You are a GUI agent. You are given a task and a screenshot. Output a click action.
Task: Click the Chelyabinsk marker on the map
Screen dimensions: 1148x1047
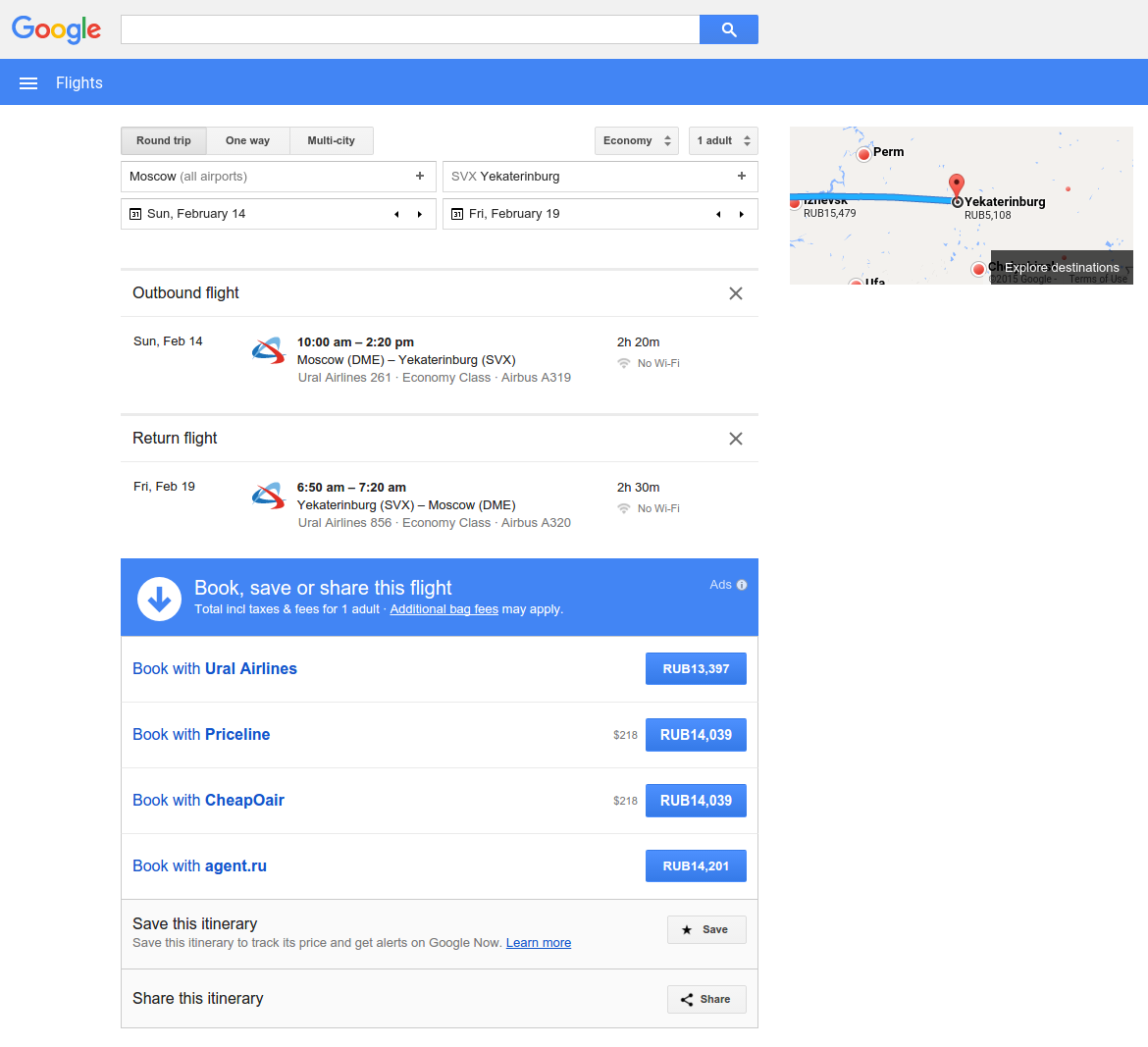pos(978,270)
